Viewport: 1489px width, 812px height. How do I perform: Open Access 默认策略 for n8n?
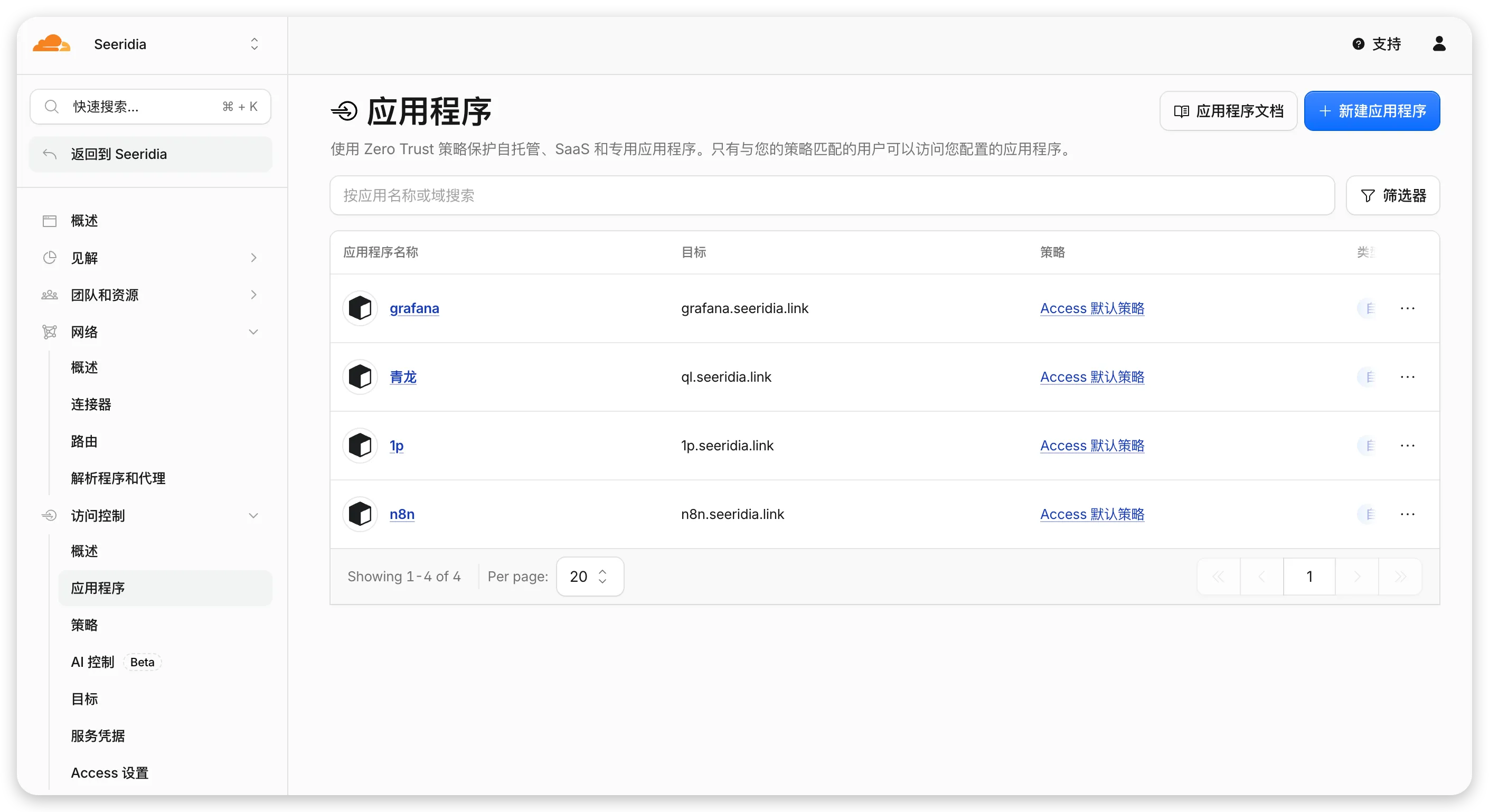point(1092,514)
